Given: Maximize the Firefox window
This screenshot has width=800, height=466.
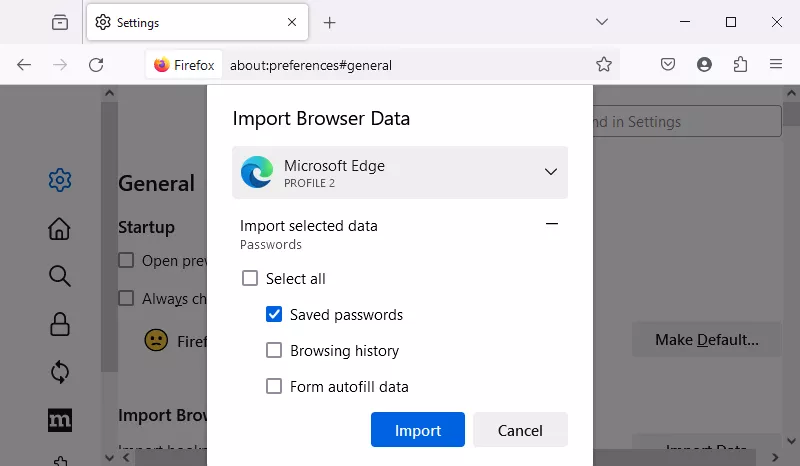Looking at the screenshot, I should coord(731,22).
